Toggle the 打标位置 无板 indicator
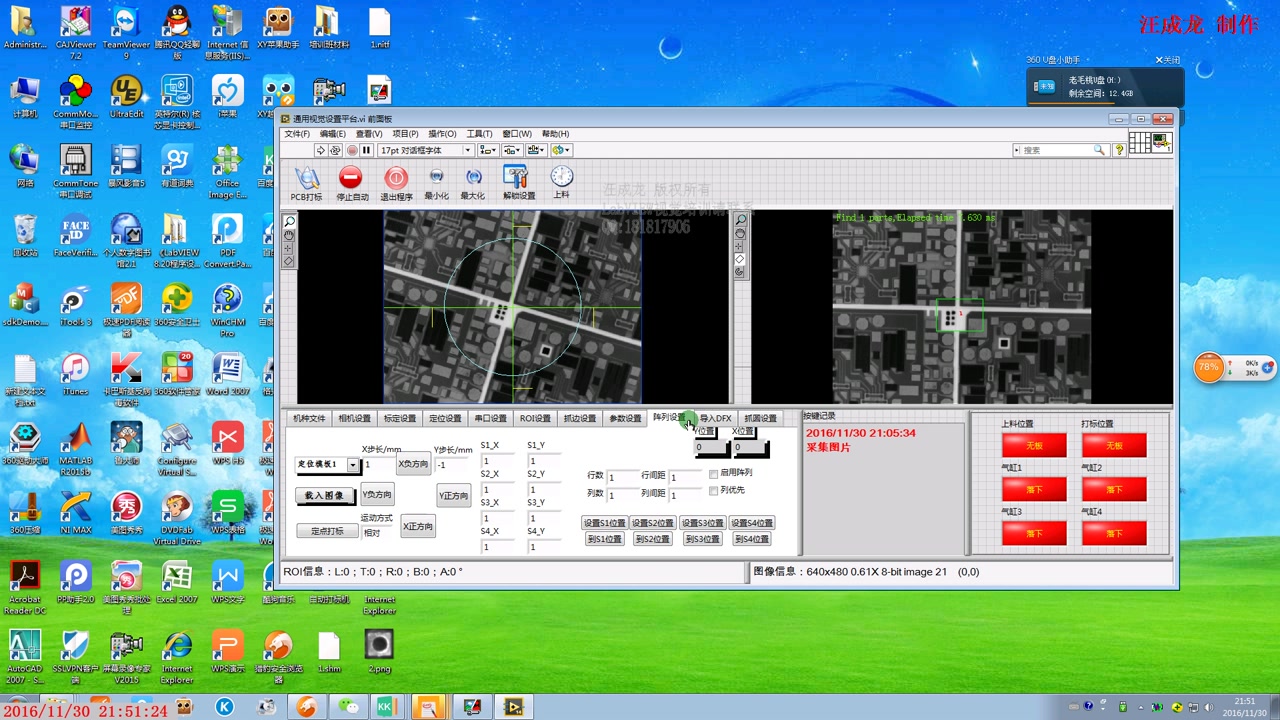Screen dimensions: 1280x720 click(1114, 445)
